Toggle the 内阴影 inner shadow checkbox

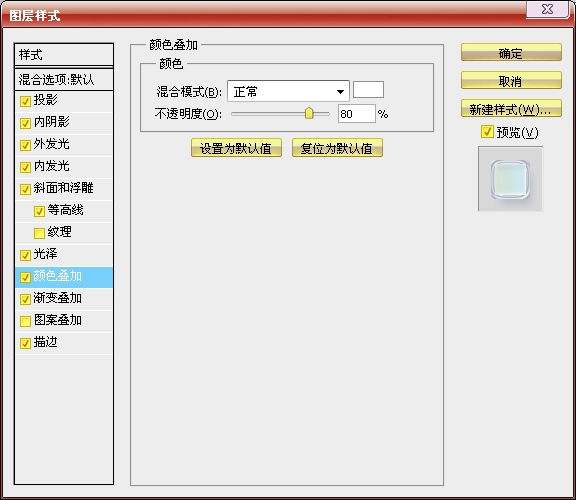coord(25,123)
